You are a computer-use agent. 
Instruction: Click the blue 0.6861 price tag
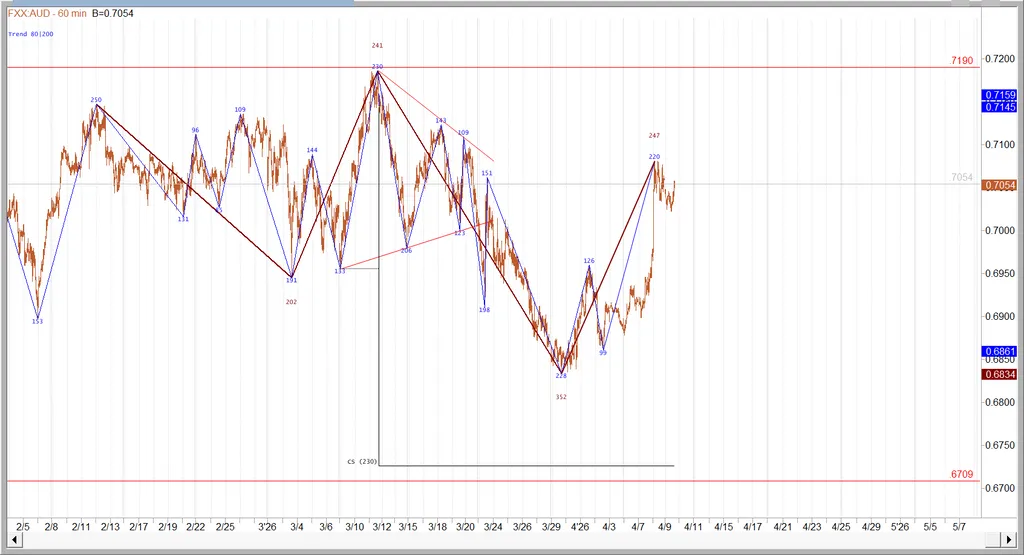click(1000, 352)
